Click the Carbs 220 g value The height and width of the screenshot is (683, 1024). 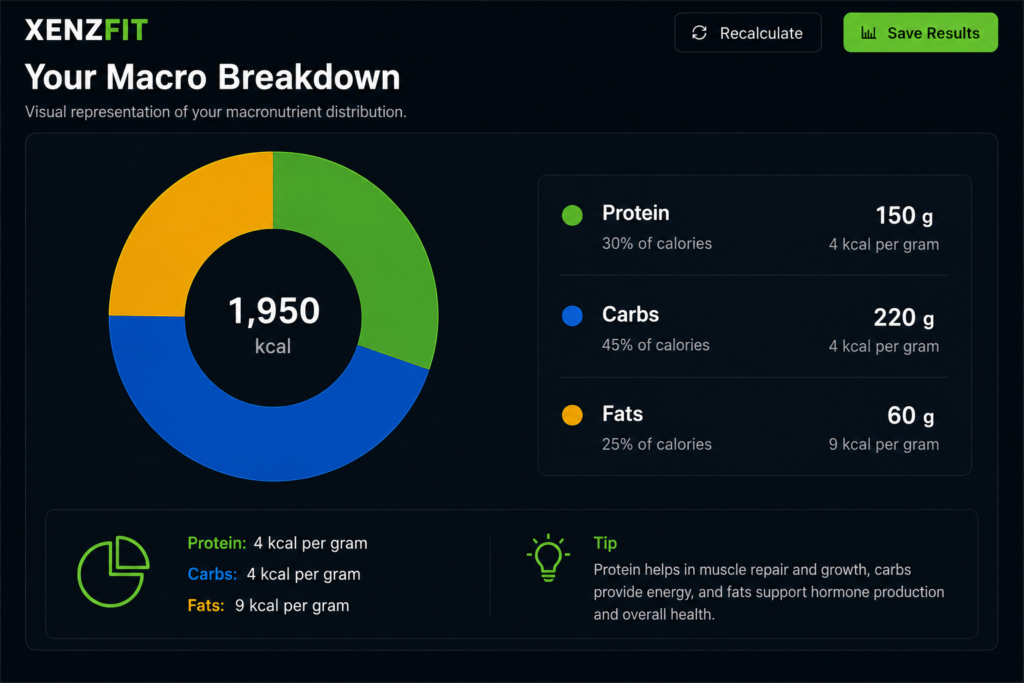pyautogui.click(x=904, y=317)
